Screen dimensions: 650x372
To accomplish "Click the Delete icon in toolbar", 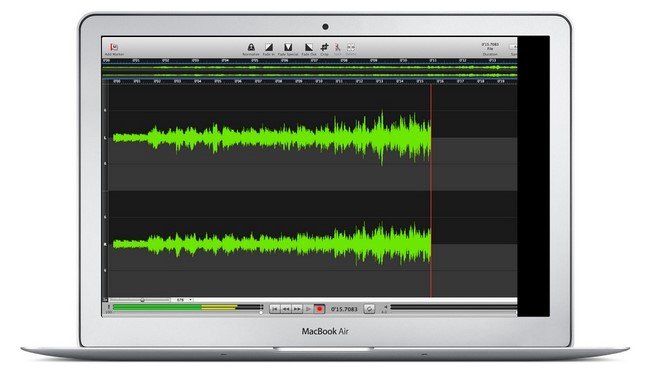I will (x=351, y=47).
